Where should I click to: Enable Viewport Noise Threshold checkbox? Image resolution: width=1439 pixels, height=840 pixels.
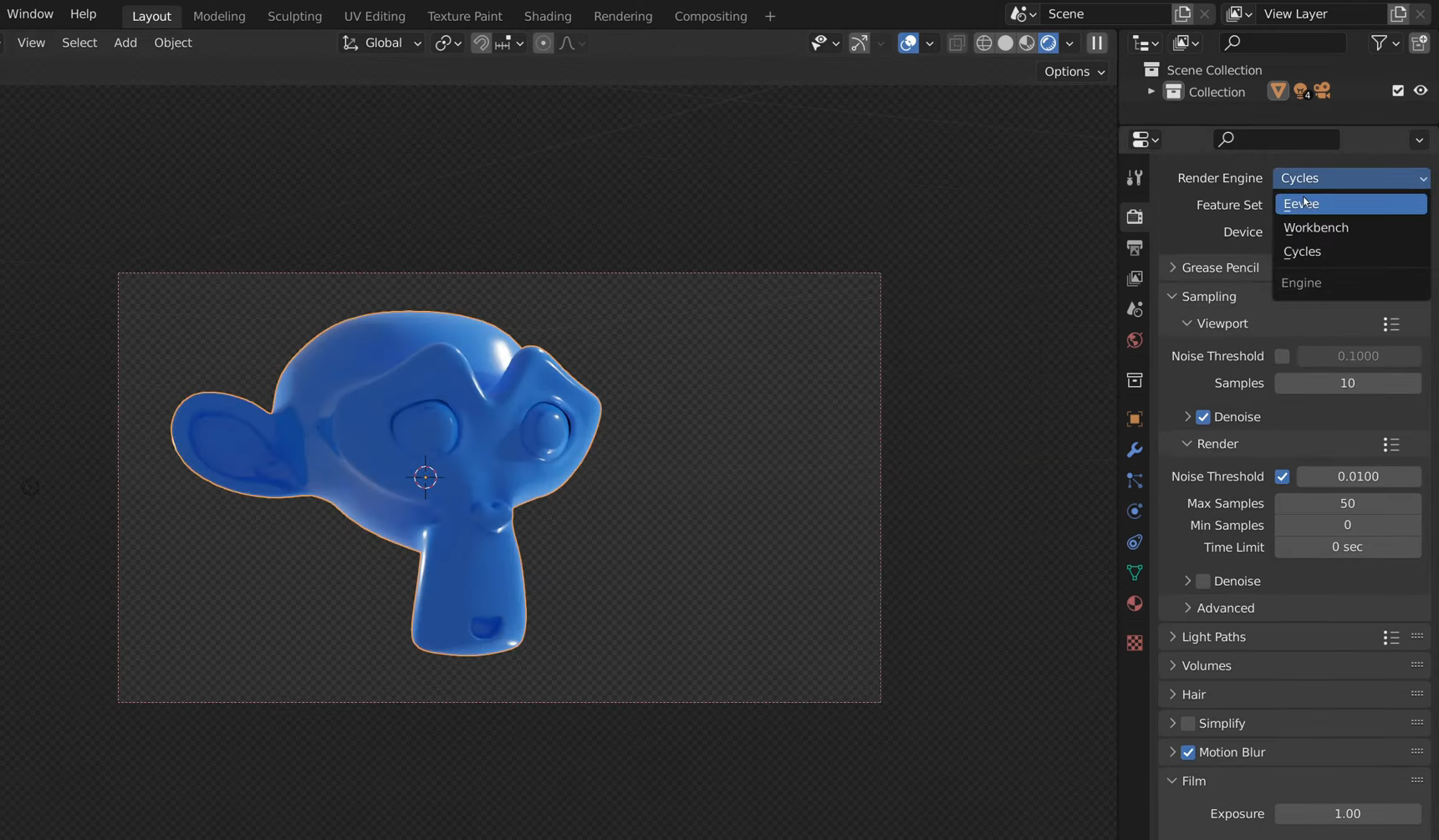click(1282, 356)
